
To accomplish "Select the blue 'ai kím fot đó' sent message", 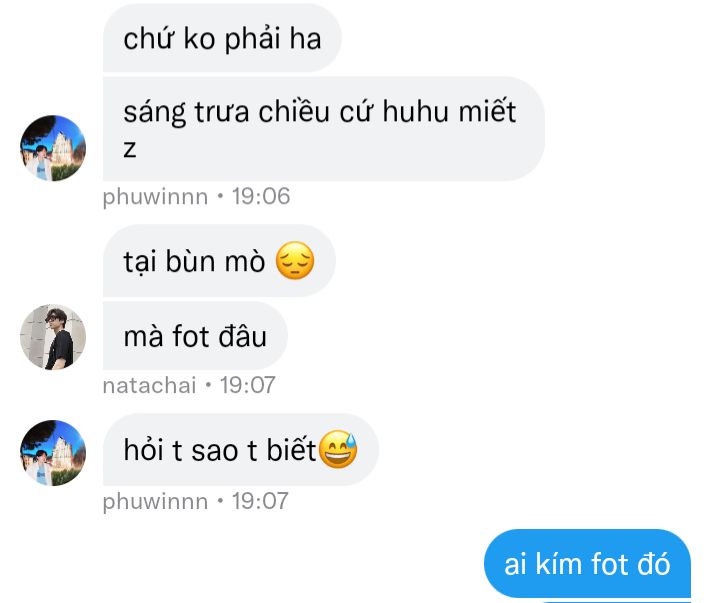I will pos(587,564).
